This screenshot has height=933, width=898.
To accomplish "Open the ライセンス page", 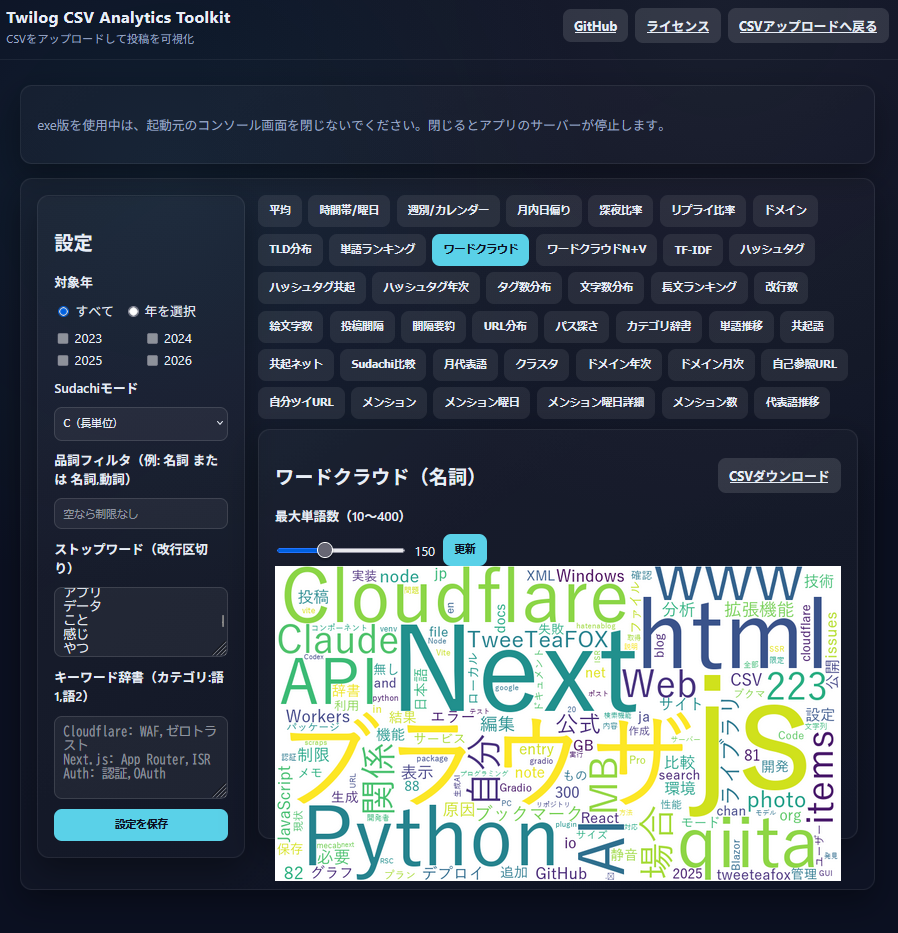I will (677, 26).
